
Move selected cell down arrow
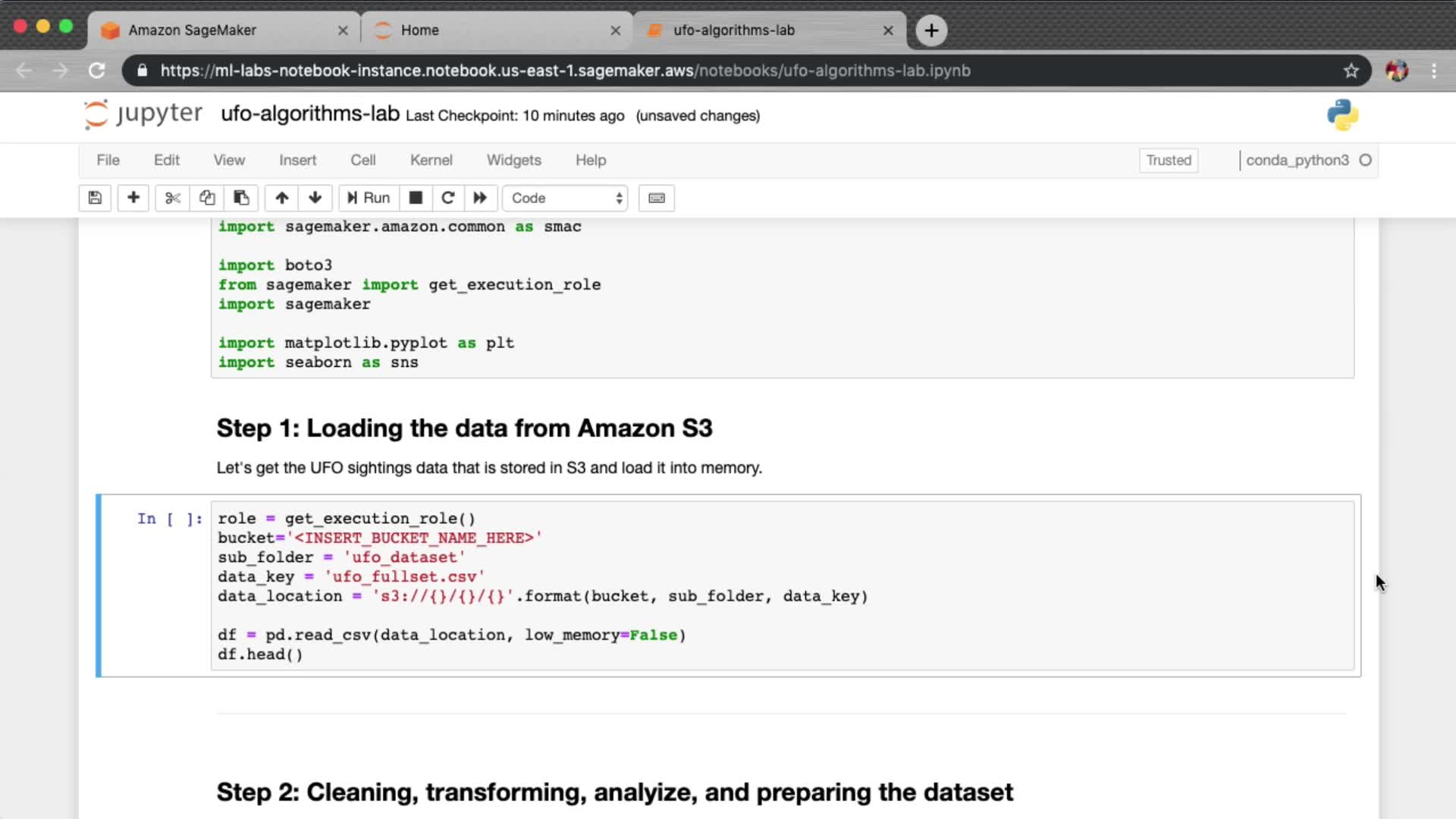tap(315, 198)
